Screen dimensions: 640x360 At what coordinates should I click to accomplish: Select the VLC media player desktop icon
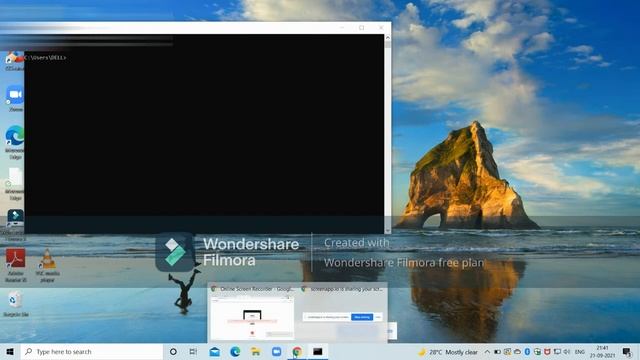pos(47,265)
